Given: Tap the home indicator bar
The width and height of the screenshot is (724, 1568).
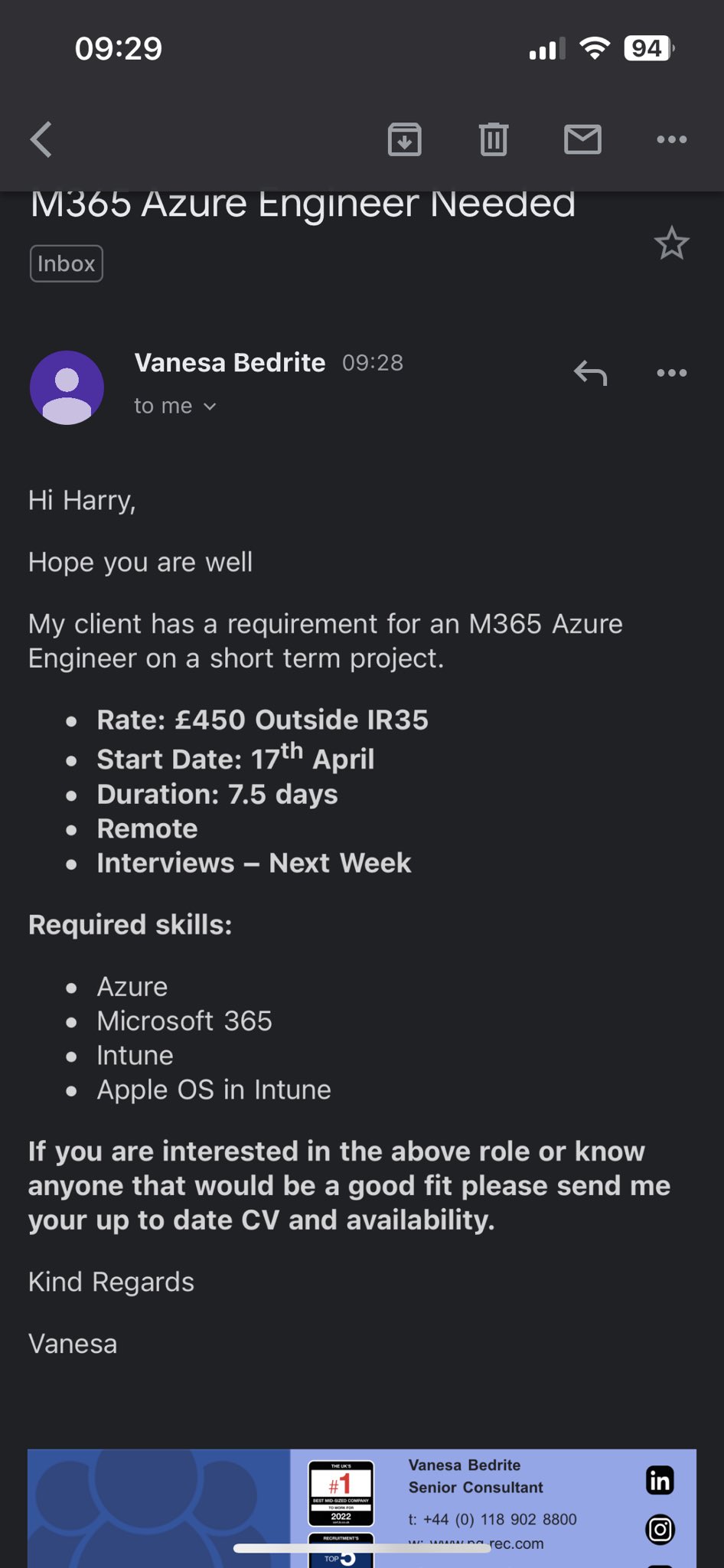Looking at the screenshot, I should click(x=361, y=1548).
